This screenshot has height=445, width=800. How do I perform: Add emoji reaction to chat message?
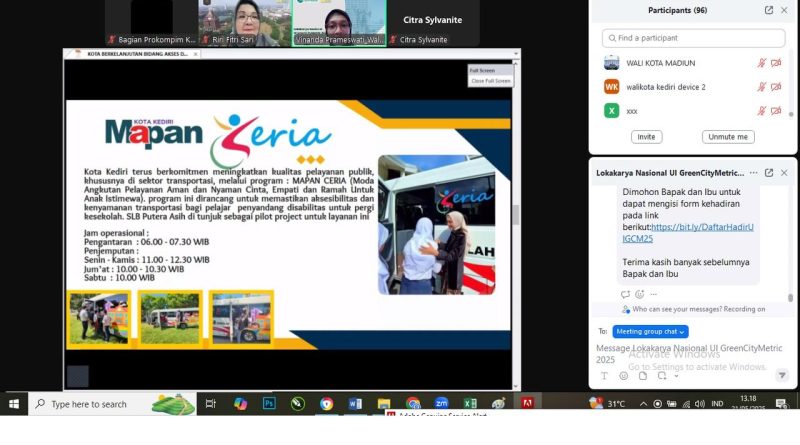pos(640,294)
